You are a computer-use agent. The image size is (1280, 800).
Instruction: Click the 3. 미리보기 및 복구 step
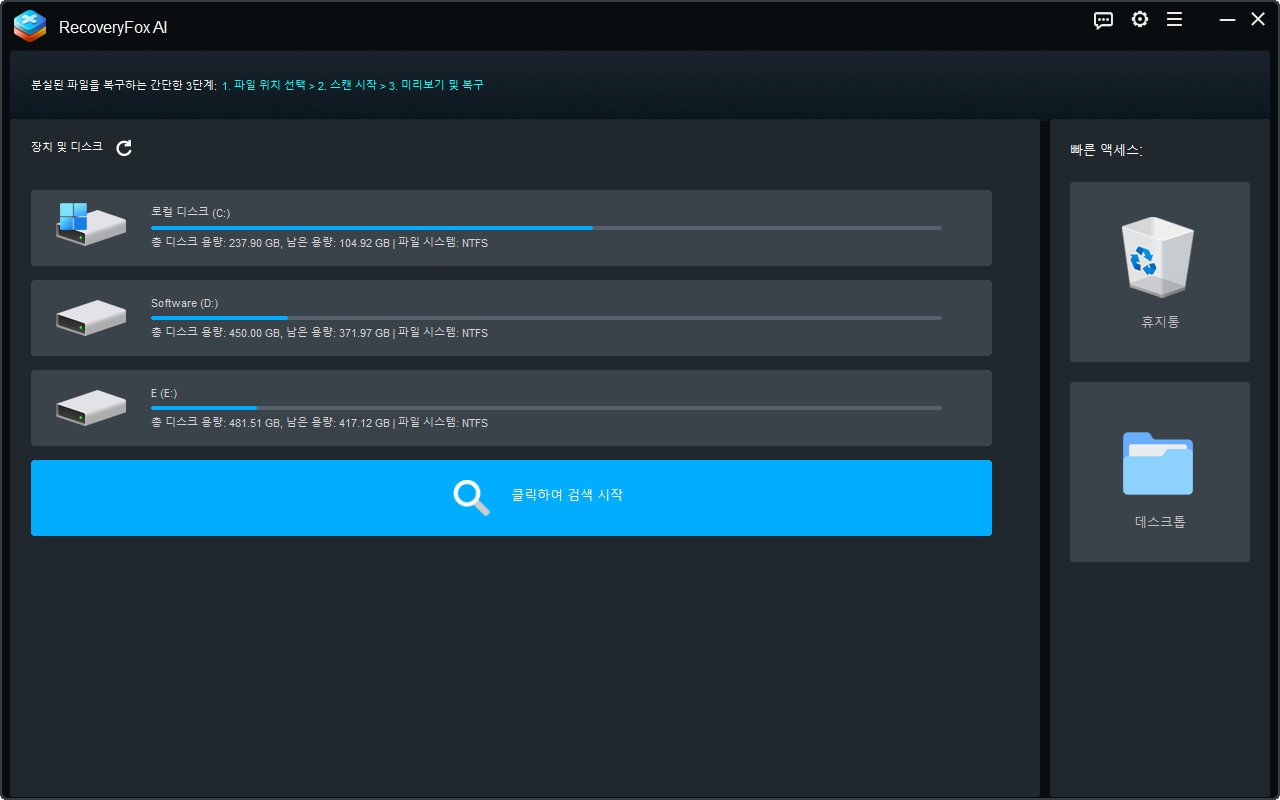click(x=436, y=86)
